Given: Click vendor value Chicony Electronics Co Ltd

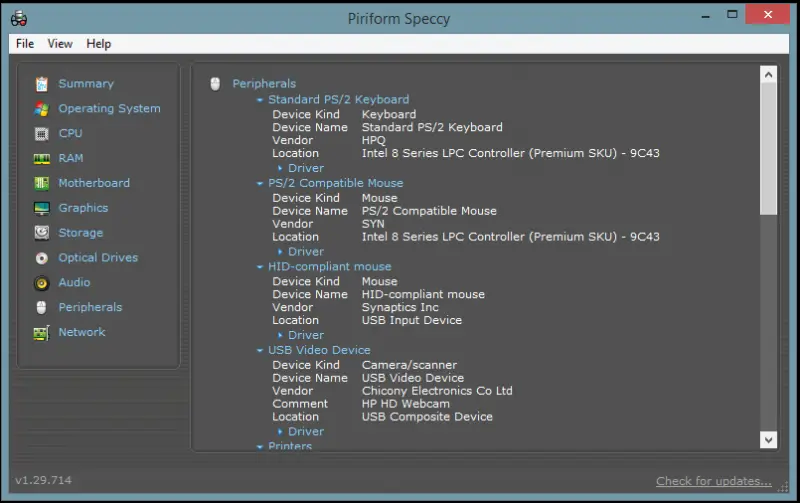Looking at the screenshot, I should click(437, 391).
